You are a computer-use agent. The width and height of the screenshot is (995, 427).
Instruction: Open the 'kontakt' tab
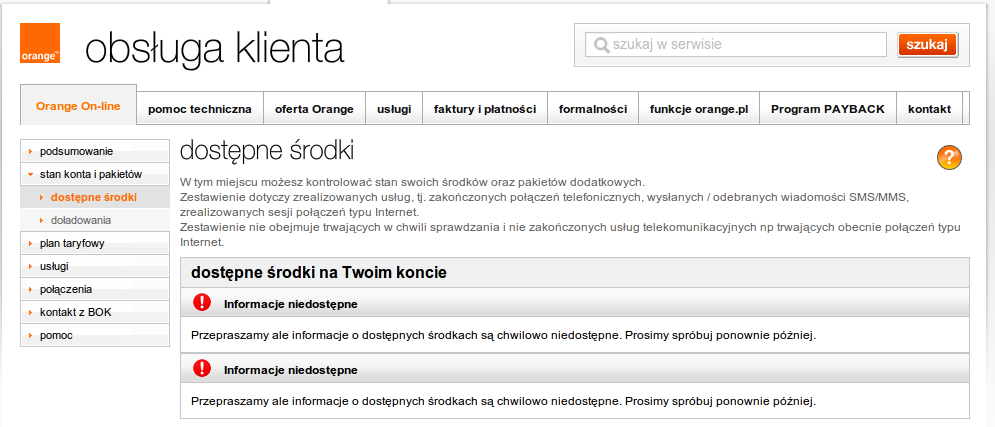[x=929, y=109]
